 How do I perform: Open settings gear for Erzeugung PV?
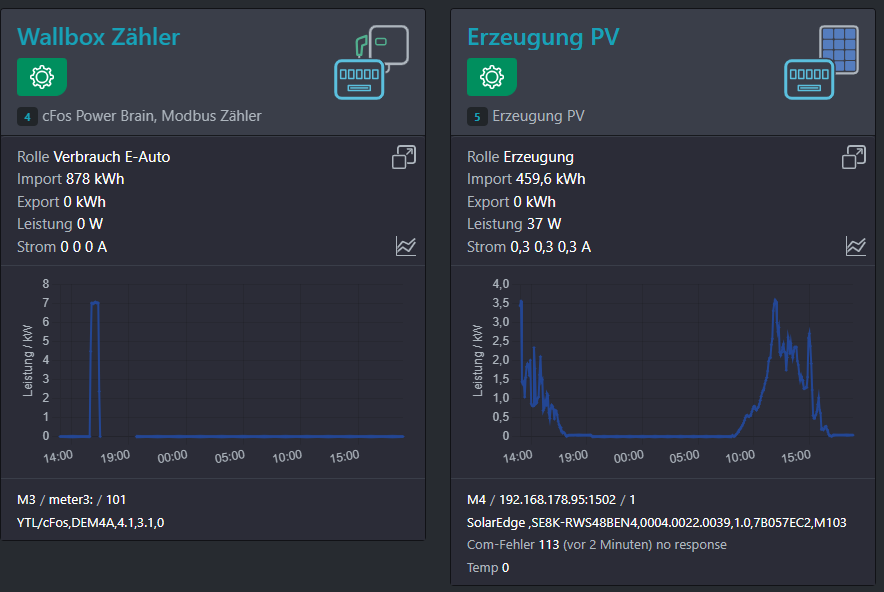point(492,77)
